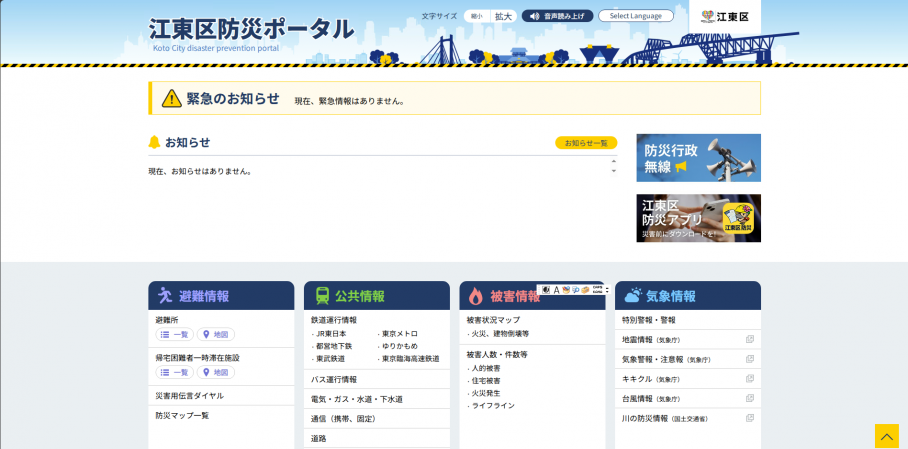The height and width of the screenshot is (449, 908).
Task: Click the back-to-top yellow arrow button
Action: click(x=887, y=436)
